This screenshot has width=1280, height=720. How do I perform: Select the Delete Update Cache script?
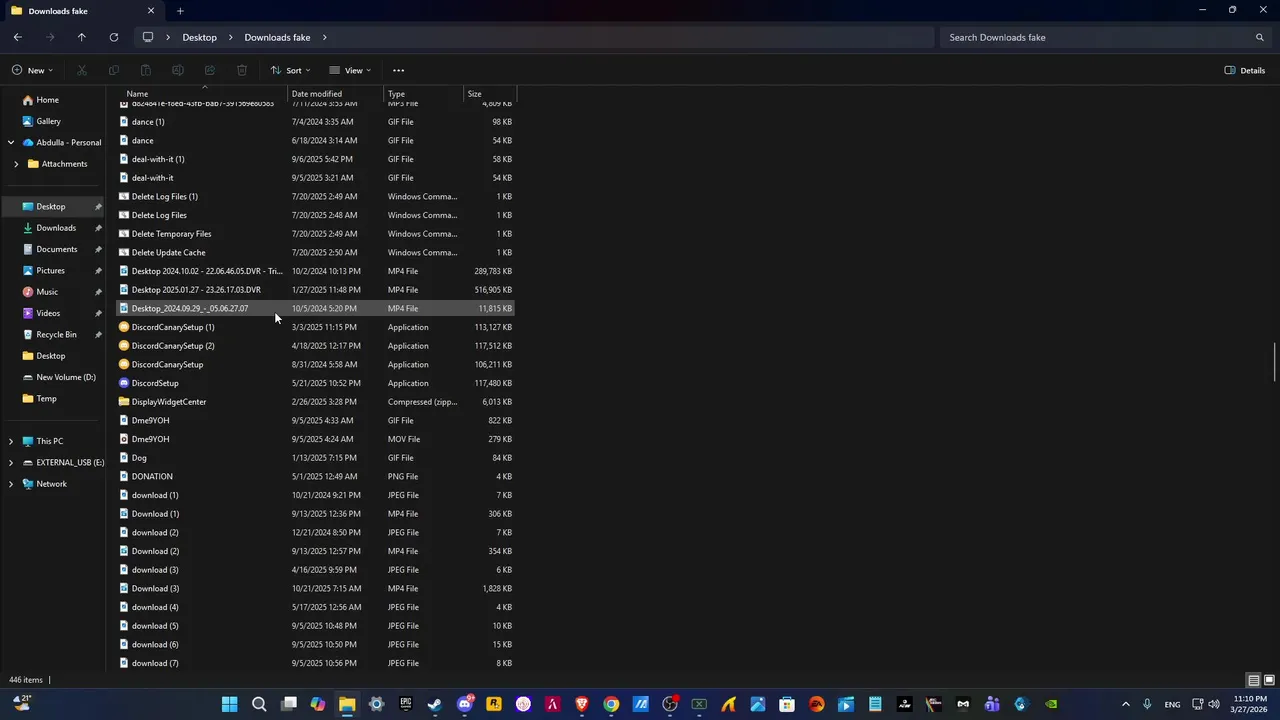pos(317,253)
